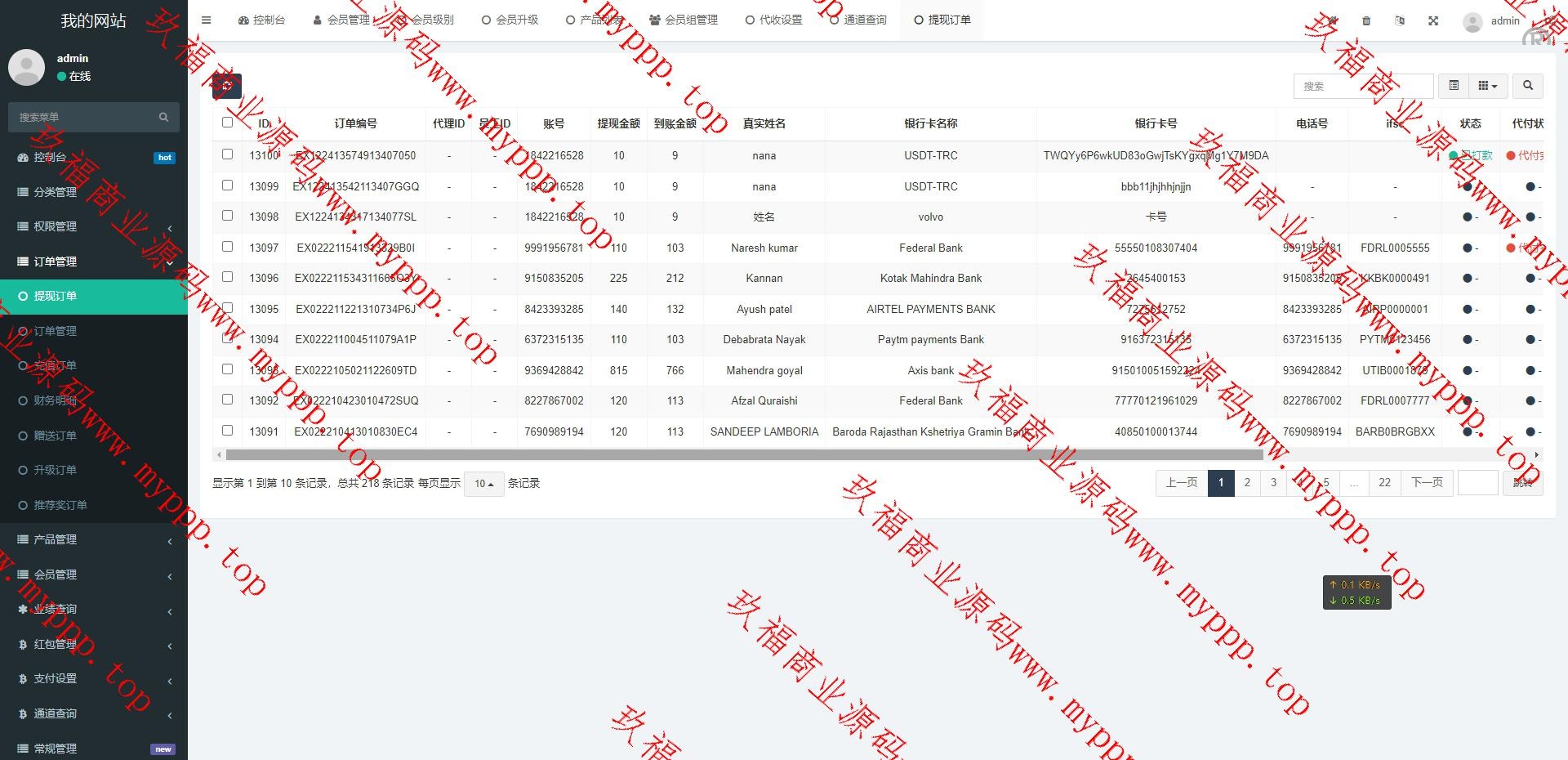Image resolution: width=1568 pixels, height=760 pixels.
Task: Switch to the 通道查询 tab
Action: tap(858, 20)
